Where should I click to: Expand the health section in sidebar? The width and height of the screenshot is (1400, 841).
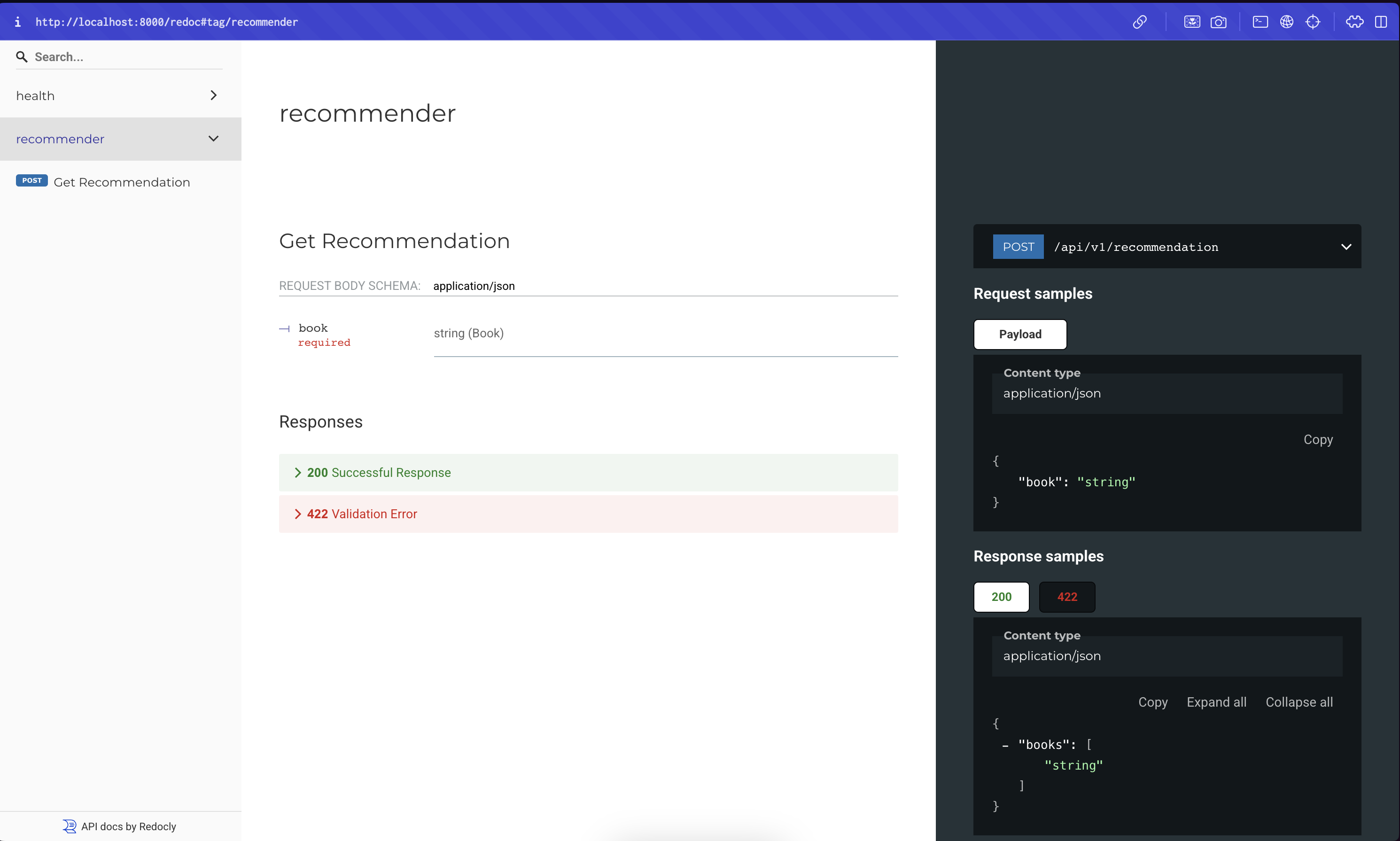[121, 96]
